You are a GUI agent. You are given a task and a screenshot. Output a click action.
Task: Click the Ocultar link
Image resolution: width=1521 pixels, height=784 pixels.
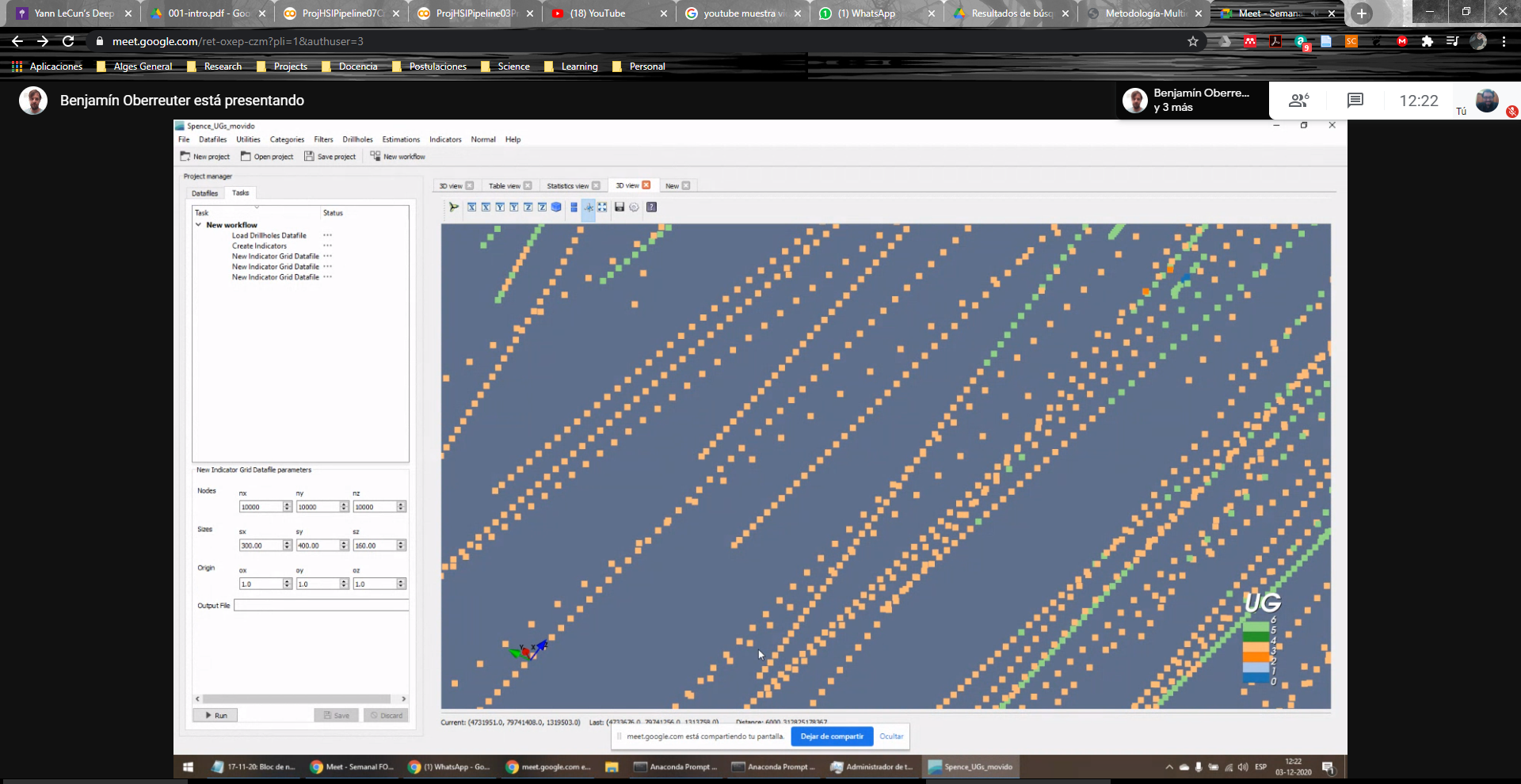click(x=891, y=736)
